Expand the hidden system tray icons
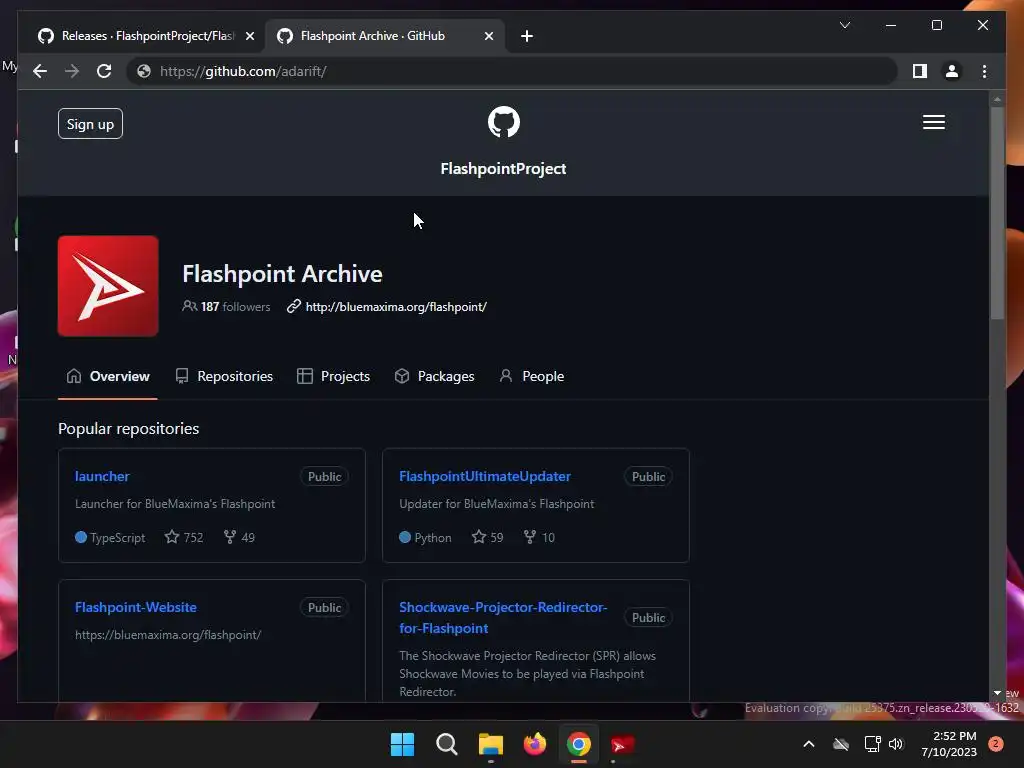 (808, 744)
